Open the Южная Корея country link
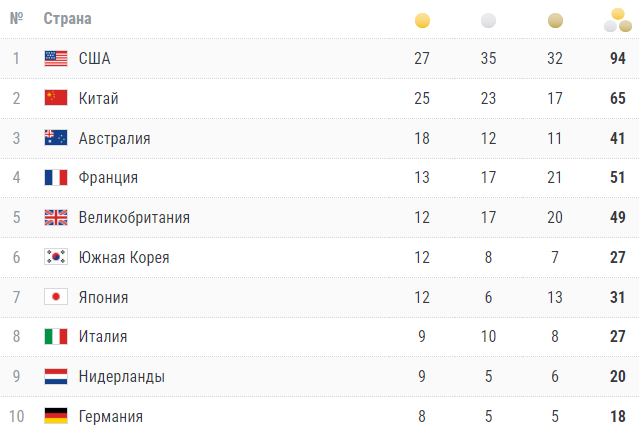The height and width of the screenshot is (434, 640). point(124,257)
